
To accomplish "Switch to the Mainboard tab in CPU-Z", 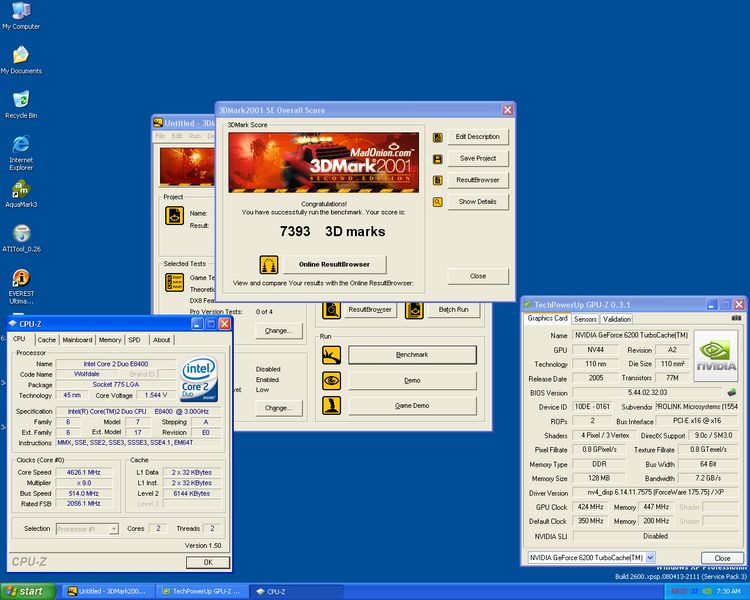I will (x=77, y=340).
